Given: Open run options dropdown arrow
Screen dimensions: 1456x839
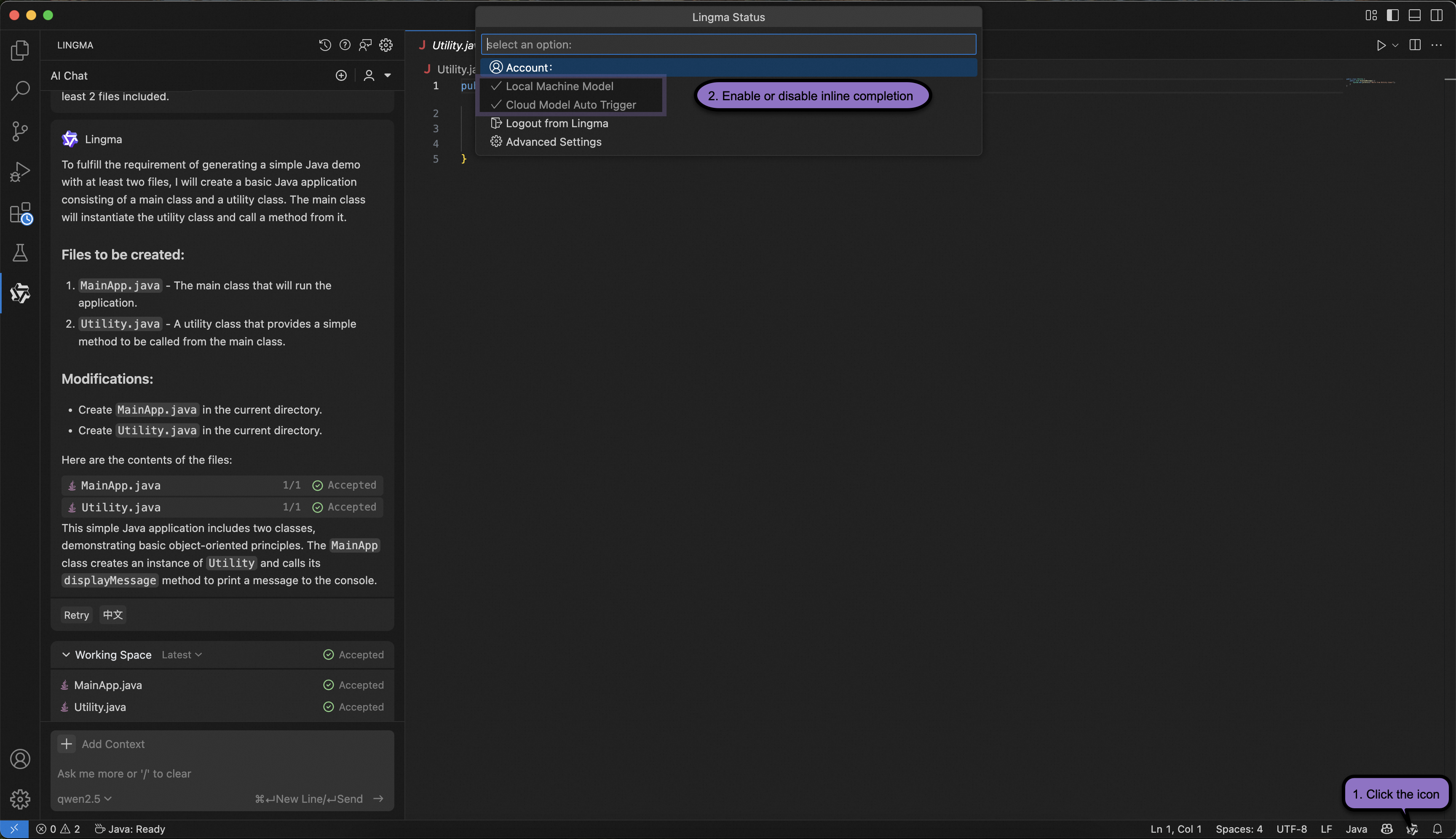Looking at the screenshot, I should tap(1395, 45).
